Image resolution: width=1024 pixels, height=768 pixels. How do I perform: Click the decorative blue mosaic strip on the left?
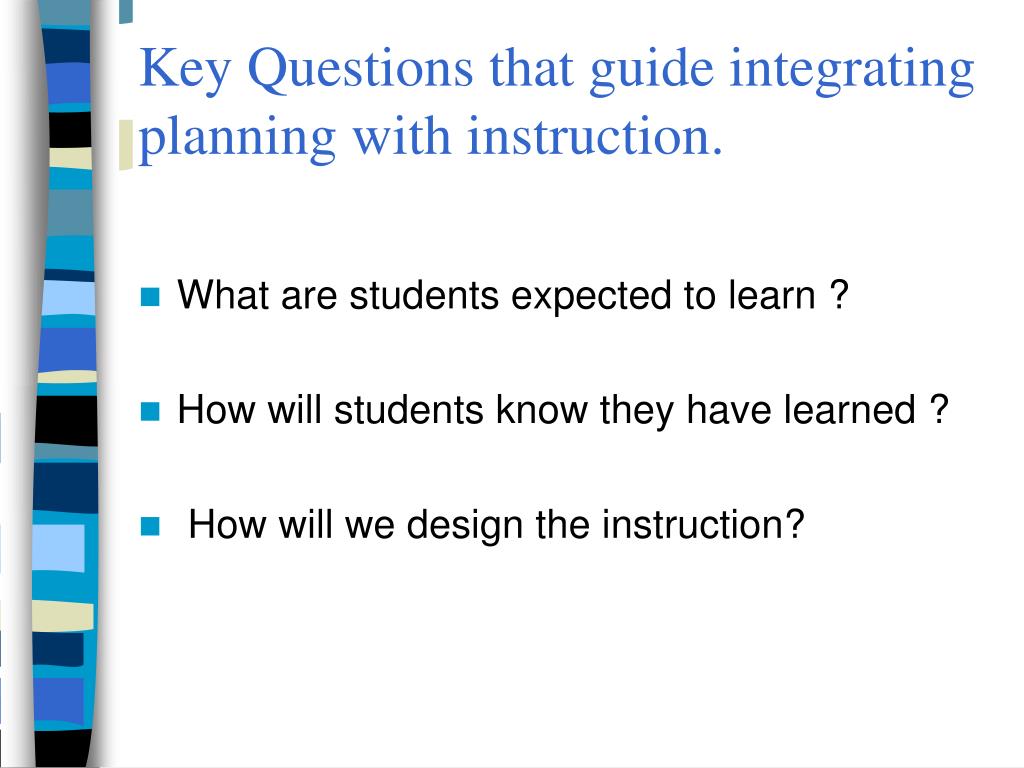65,400
